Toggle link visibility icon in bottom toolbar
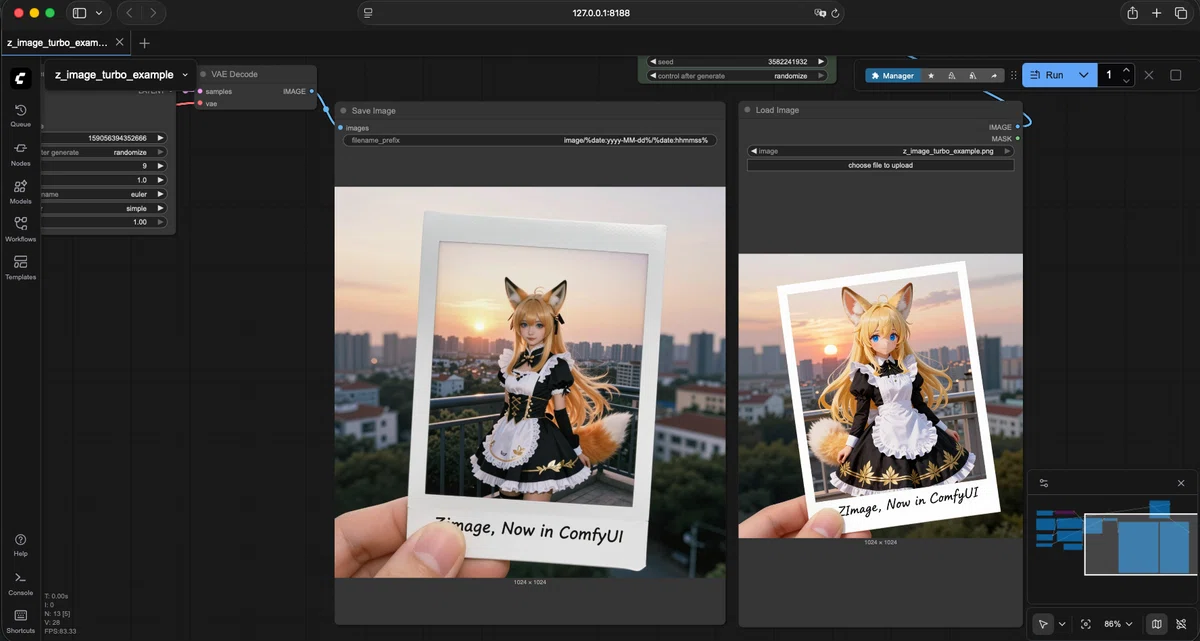This screenshot has width=1200, height=641. pyautogui.click(x=1180, y=624)
